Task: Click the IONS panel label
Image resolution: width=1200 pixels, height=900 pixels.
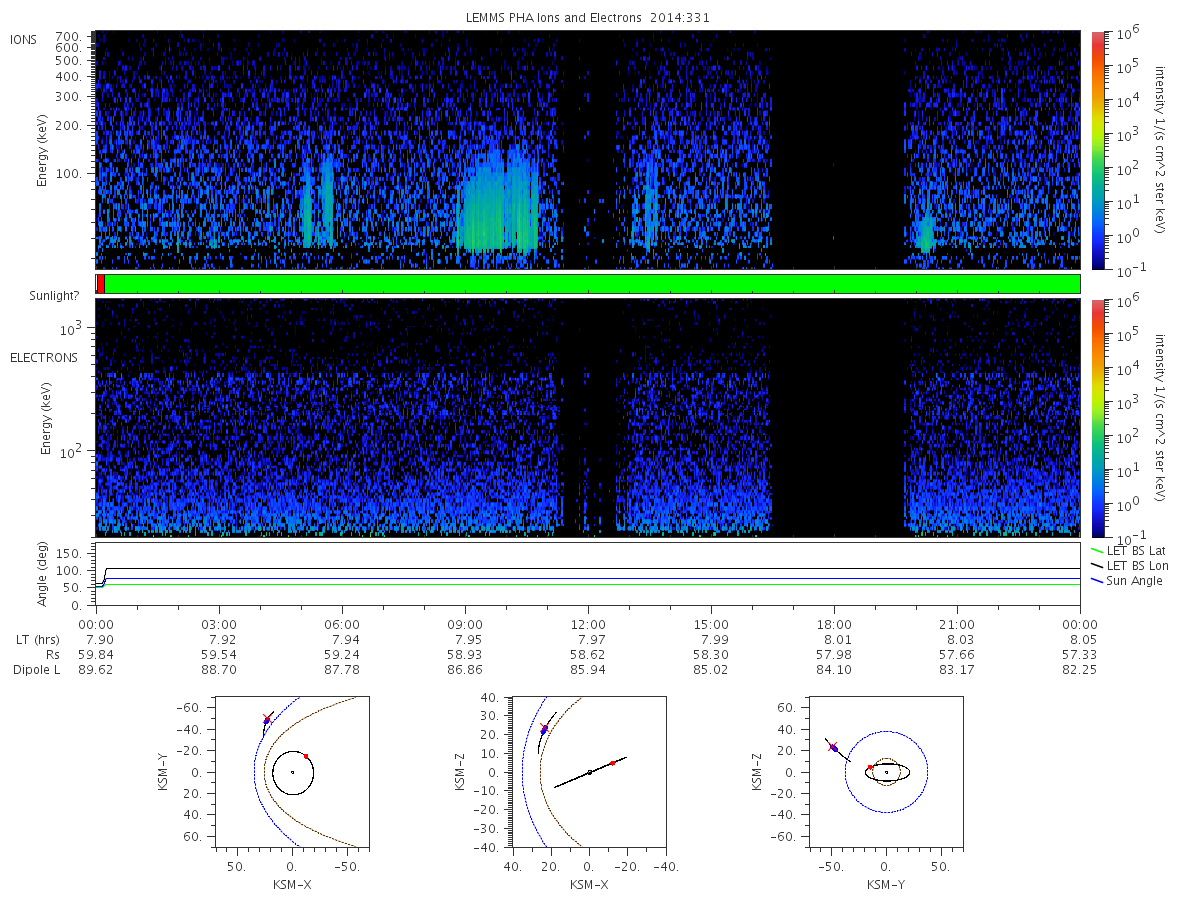Action: [x=26, y=39]
